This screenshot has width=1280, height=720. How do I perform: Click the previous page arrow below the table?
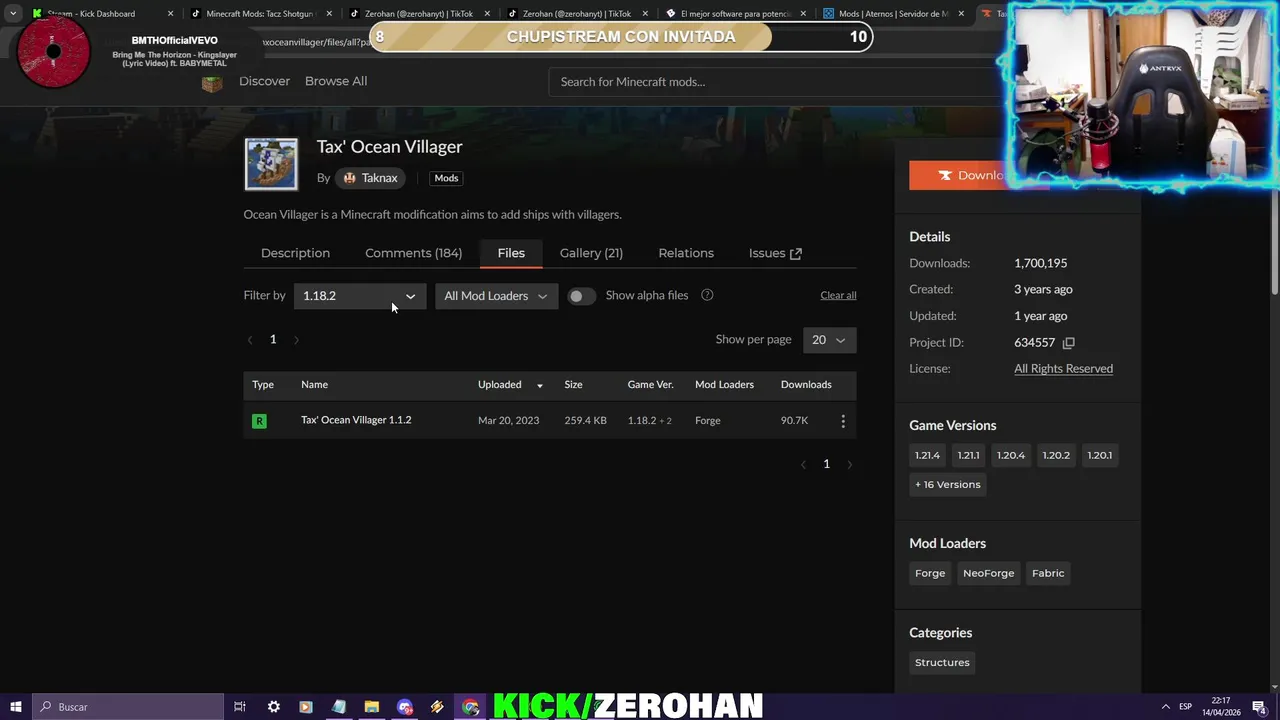click(803, 464)
